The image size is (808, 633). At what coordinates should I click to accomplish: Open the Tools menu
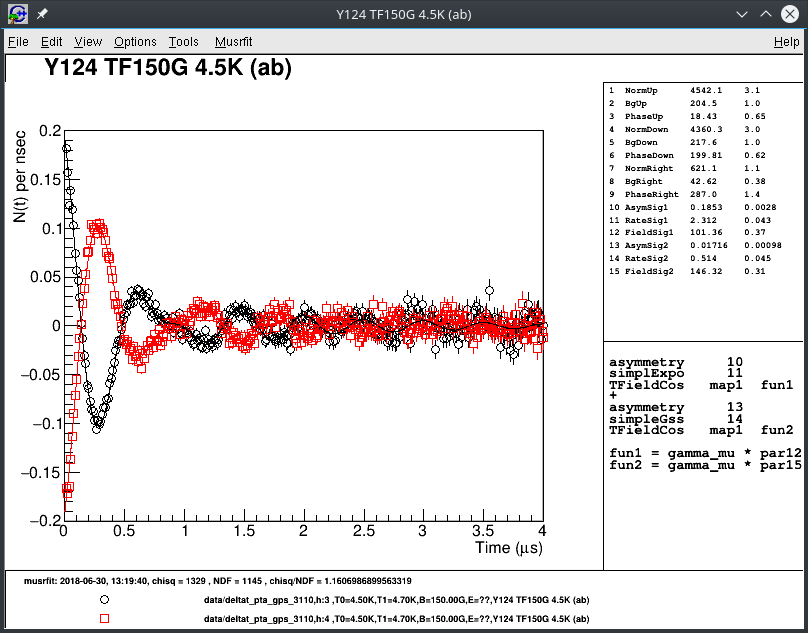coord(183,42)
